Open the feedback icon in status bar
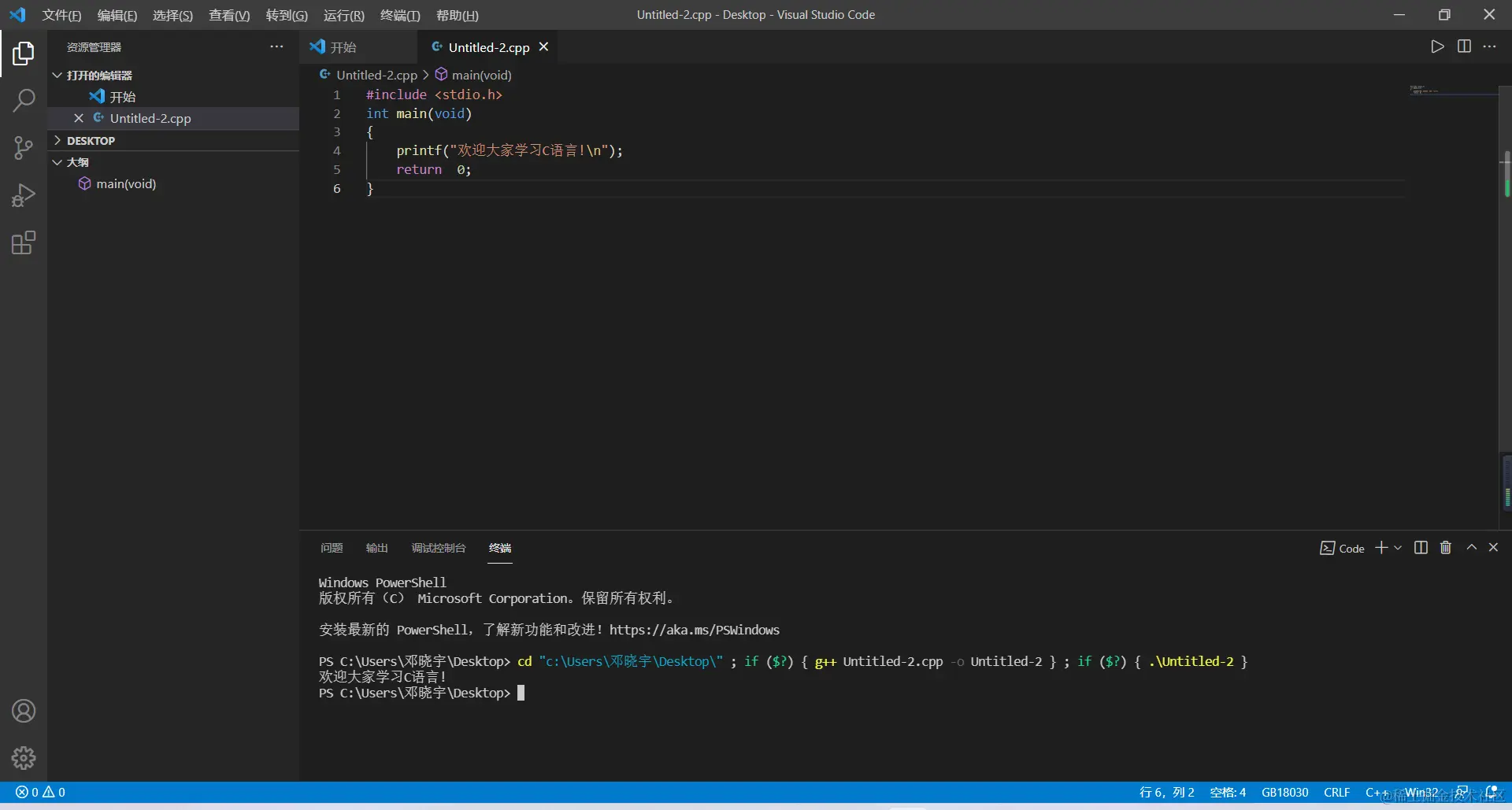Screen dimensions: 1512x810 (x=1462, y=793)
